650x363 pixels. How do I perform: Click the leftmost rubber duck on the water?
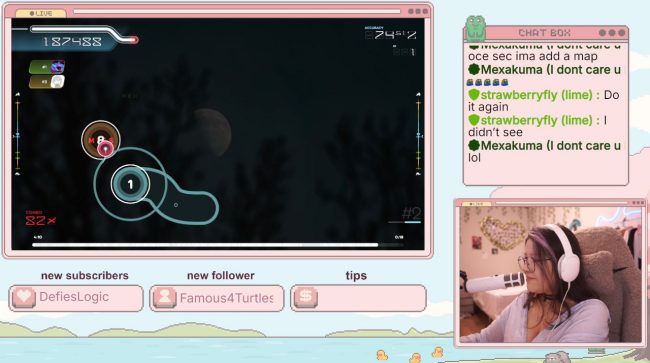tap(382, 355)
